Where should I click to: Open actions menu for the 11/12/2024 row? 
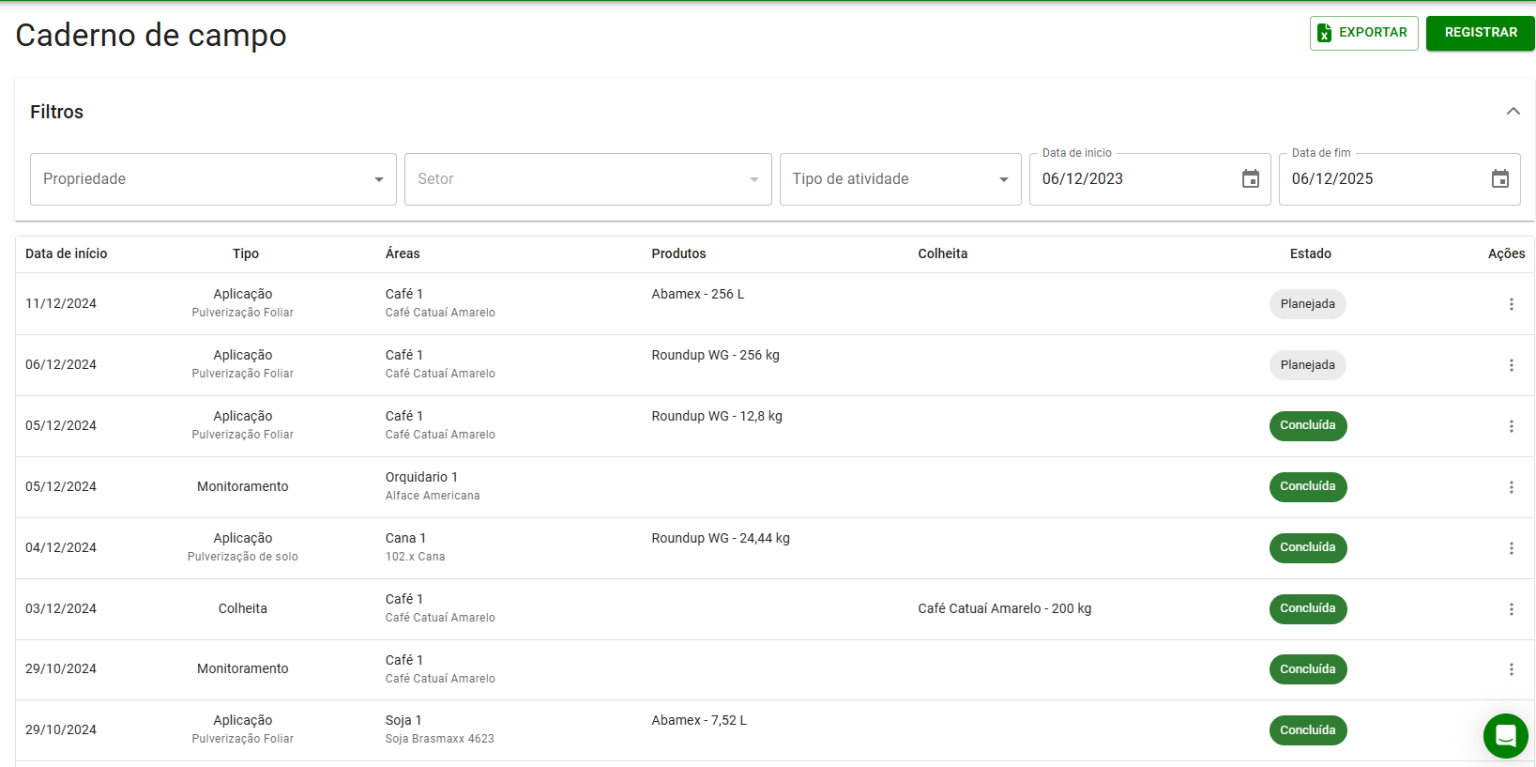(1511, 304)
